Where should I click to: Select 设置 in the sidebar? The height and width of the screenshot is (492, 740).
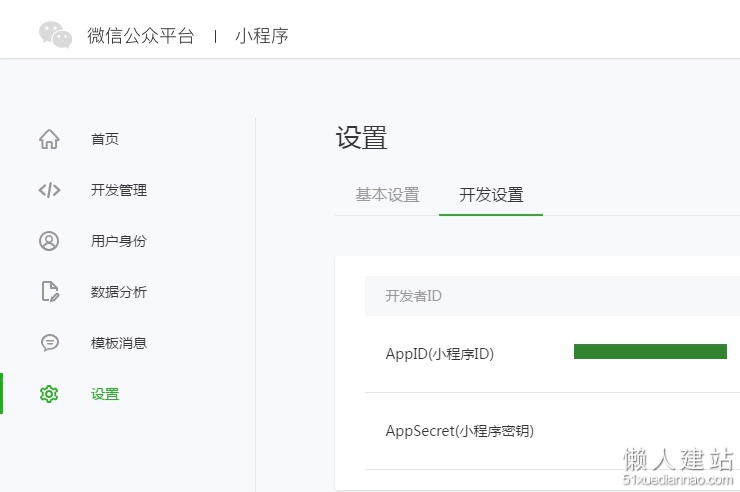(105, 394)
